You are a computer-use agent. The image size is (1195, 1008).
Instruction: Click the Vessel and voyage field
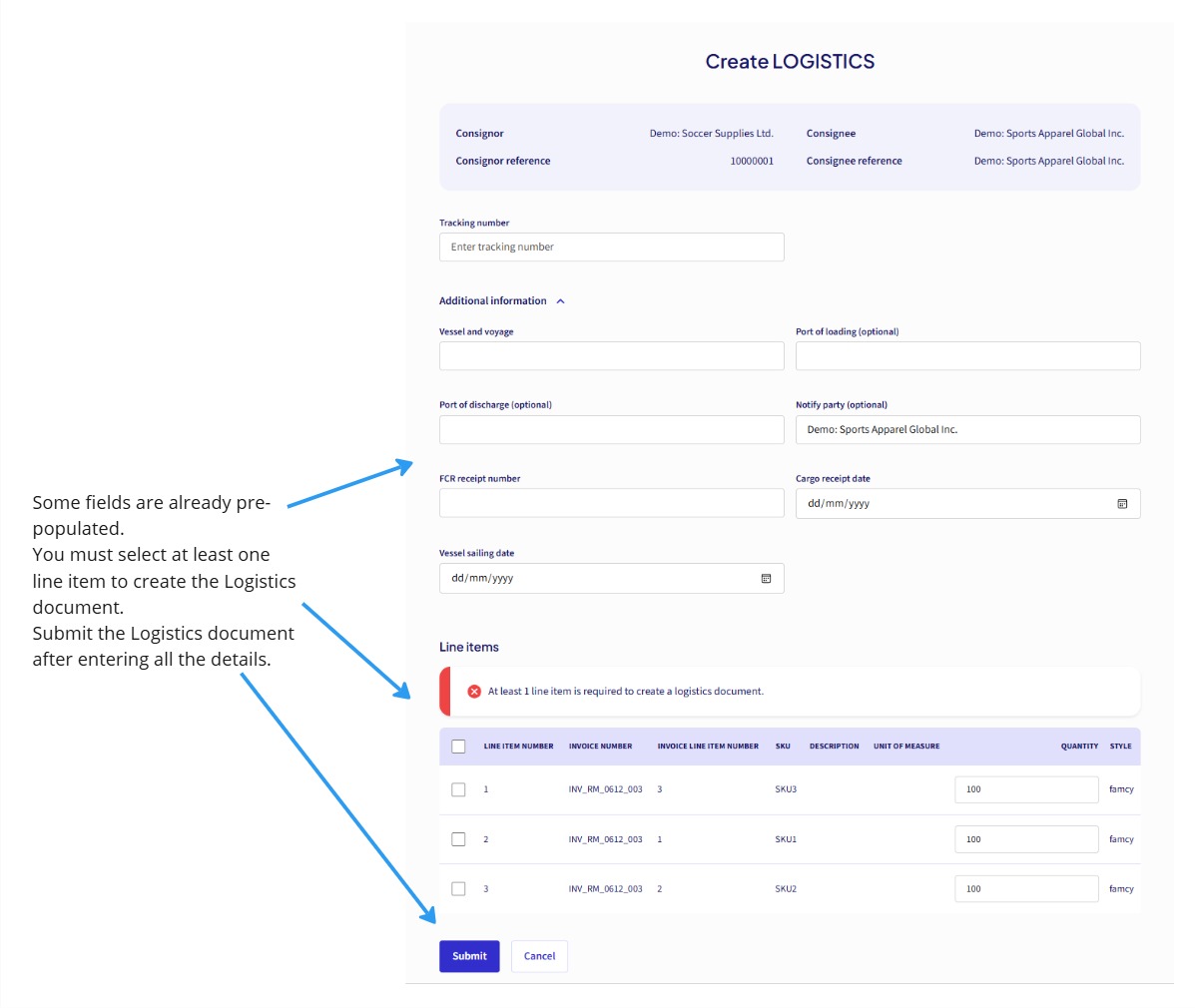click(x=611, y=355)
